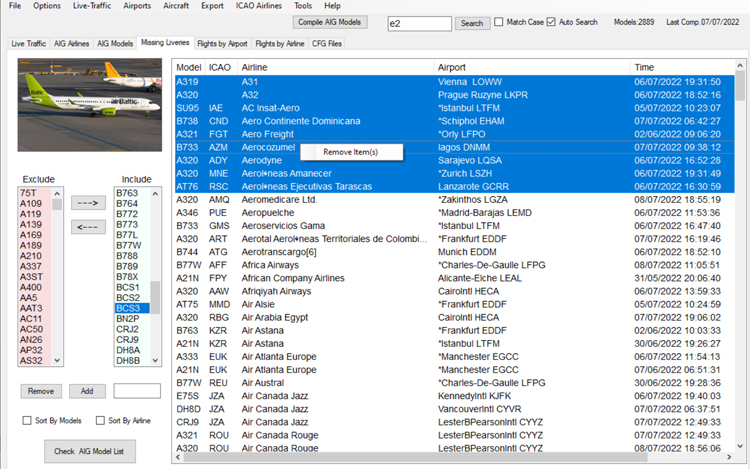
Task: Switch to the Flights by Airline tab
Action: point(280,44)
